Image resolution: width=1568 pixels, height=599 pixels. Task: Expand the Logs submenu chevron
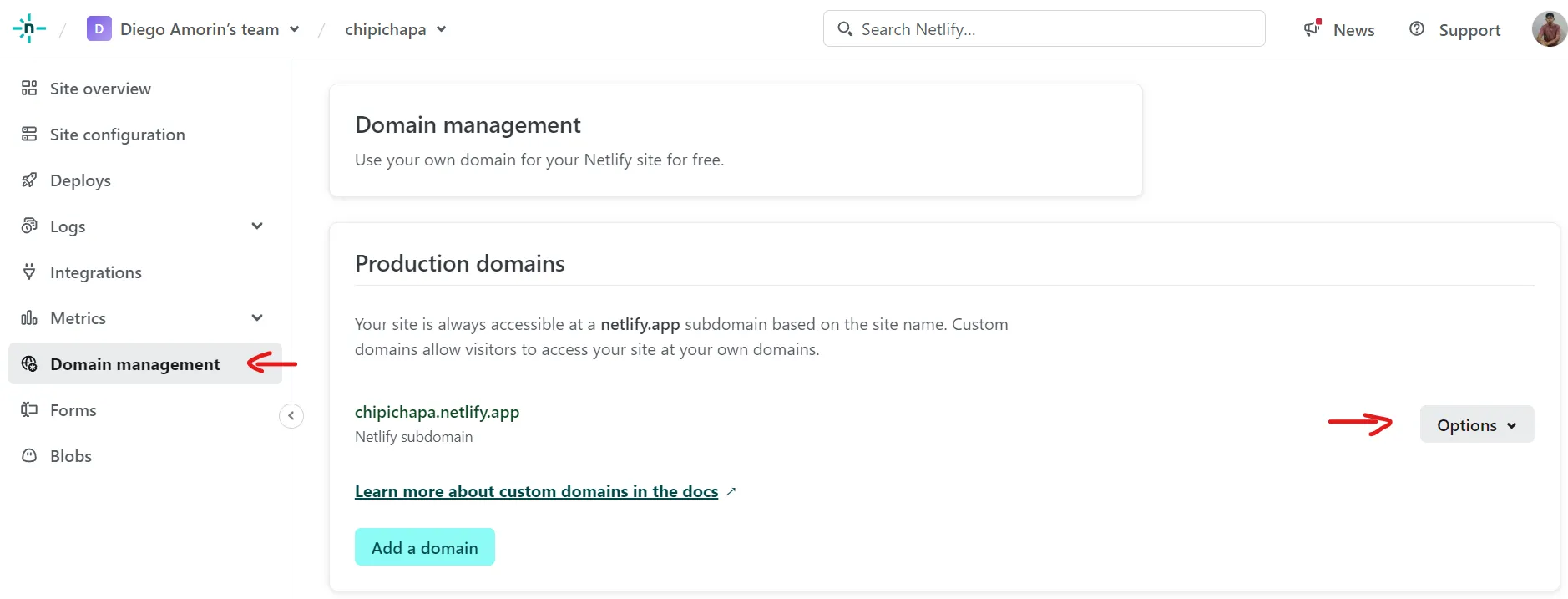coord(257,226)
